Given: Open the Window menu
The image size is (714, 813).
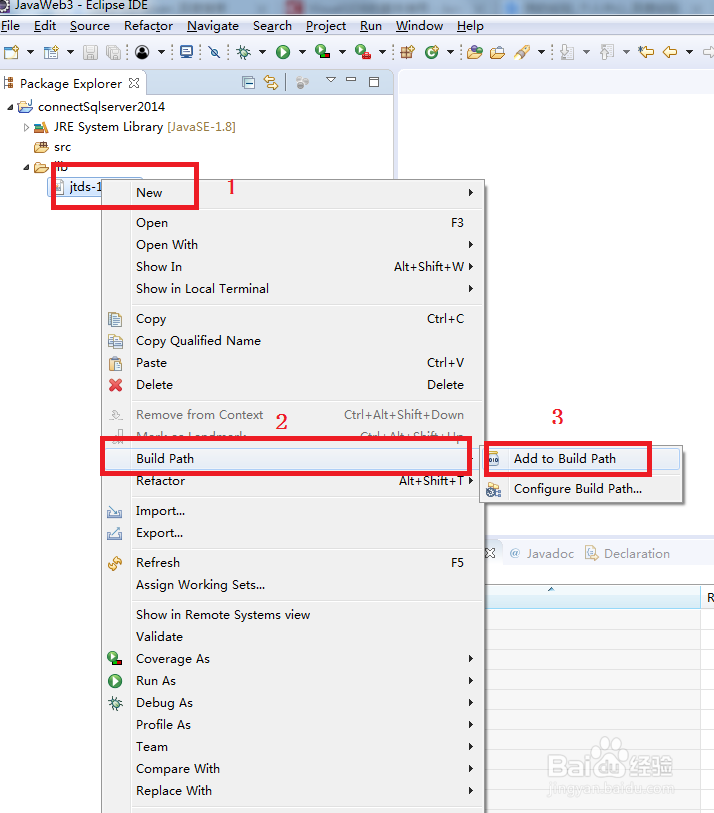Looking at the screenshot, I should coord(419,26).
